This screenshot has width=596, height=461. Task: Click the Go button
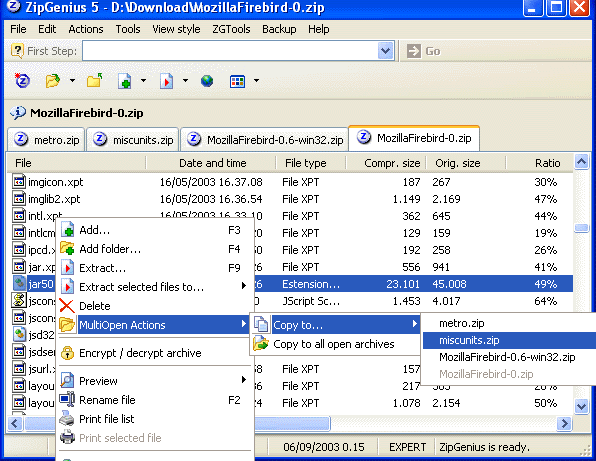423,51
